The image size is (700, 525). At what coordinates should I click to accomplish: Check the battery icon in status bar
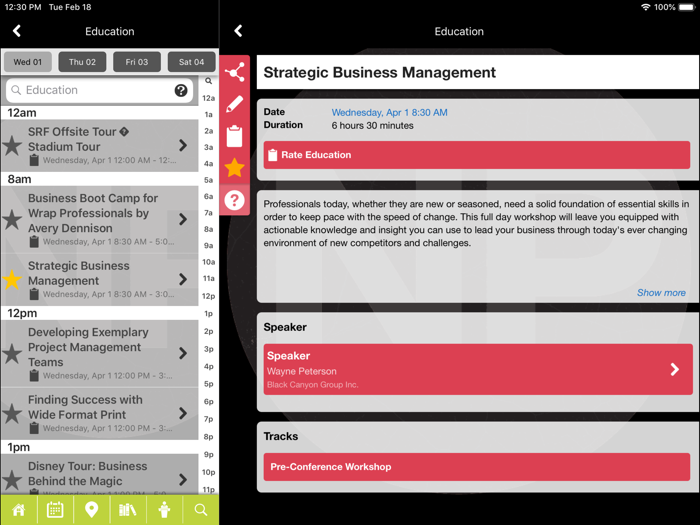(x=687, y=7)
